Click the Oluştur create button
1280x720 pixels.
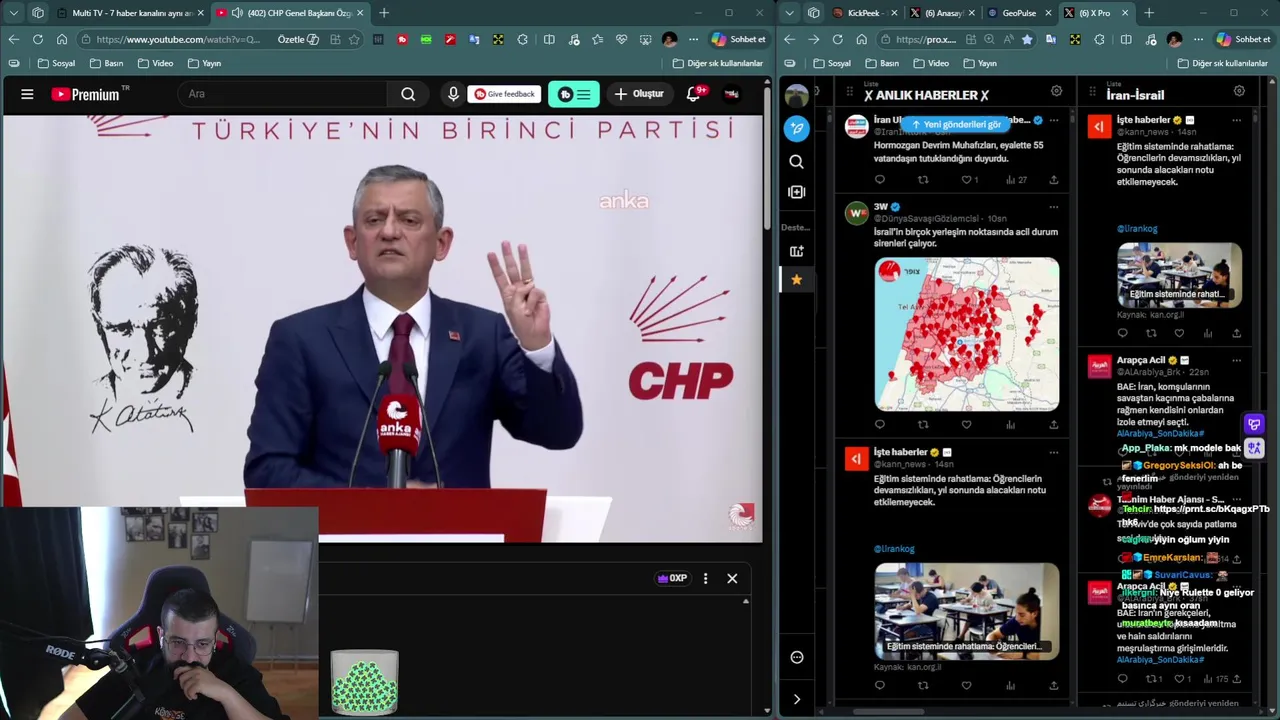[639, 94]
